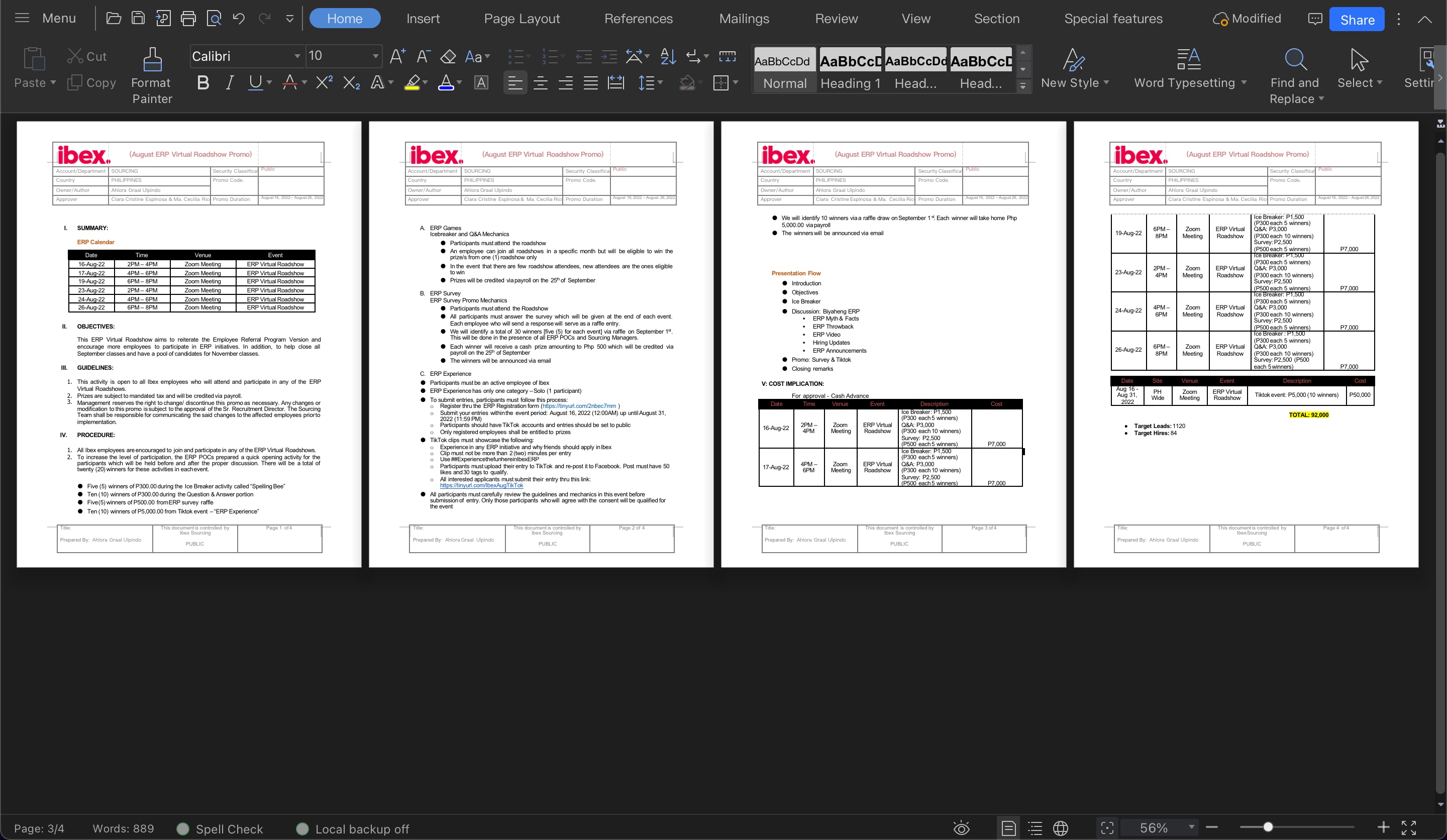
Task: Click the Superscript icon
Action: [324, 83]
